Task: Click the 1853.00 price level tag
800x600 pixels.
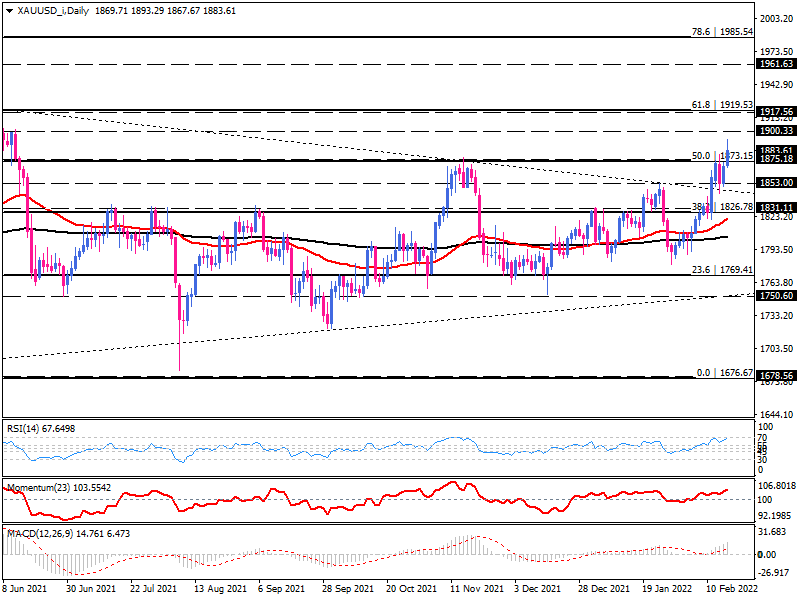Action: click(x=776, y=183)
